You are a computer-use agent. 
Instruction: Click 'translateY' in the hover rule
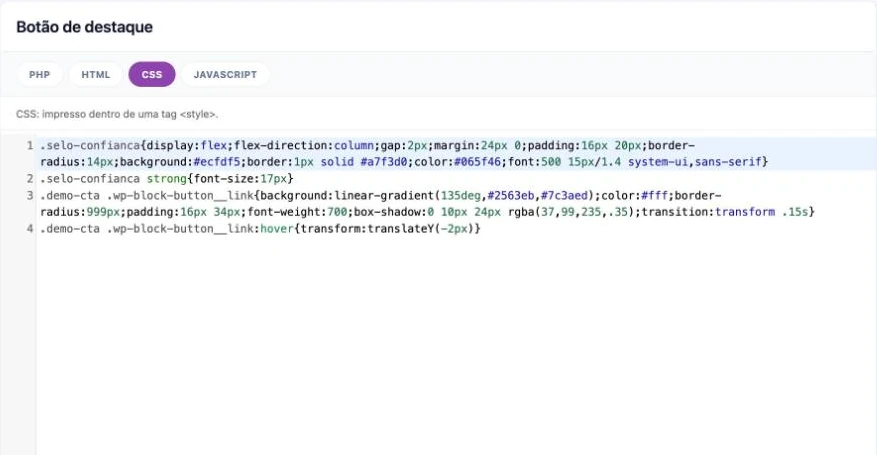pyautogui.click(x=400, y=229)
